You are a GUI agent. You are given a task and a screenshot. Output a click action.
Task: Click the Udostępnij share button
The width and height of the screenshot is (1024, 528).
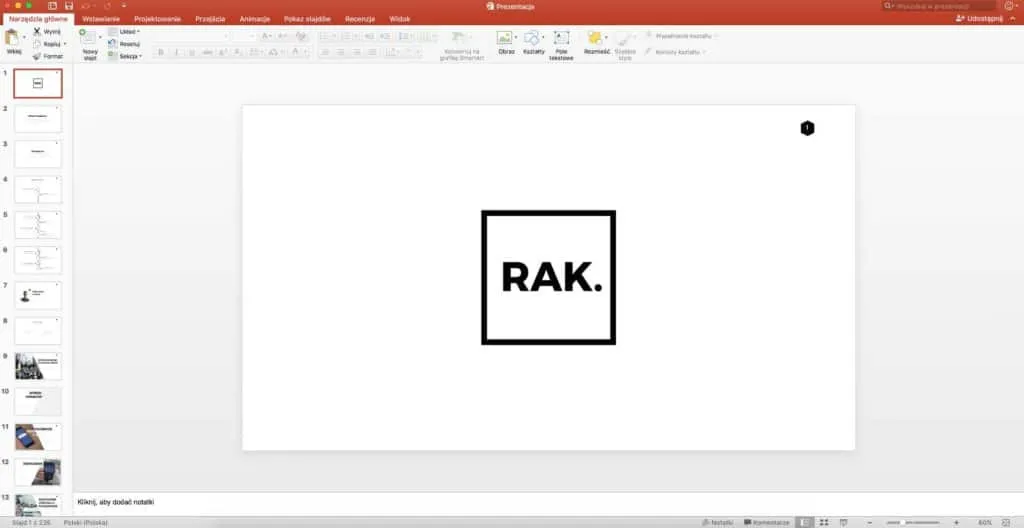coord(980,19)
